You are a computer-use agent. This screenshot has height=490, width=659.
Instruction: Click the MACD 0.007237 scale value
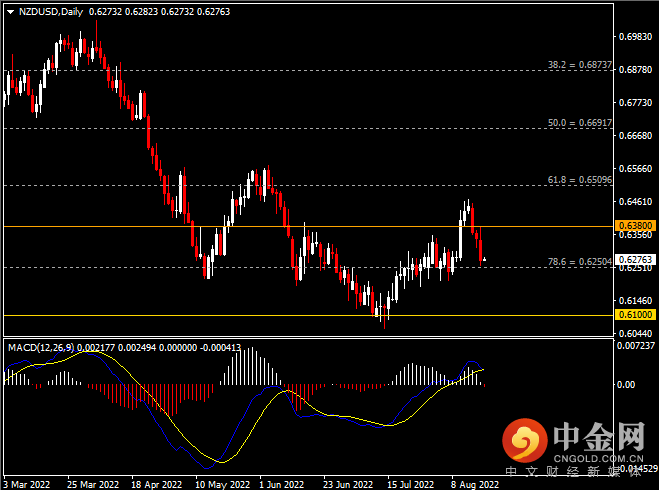[x=636, y=345]
